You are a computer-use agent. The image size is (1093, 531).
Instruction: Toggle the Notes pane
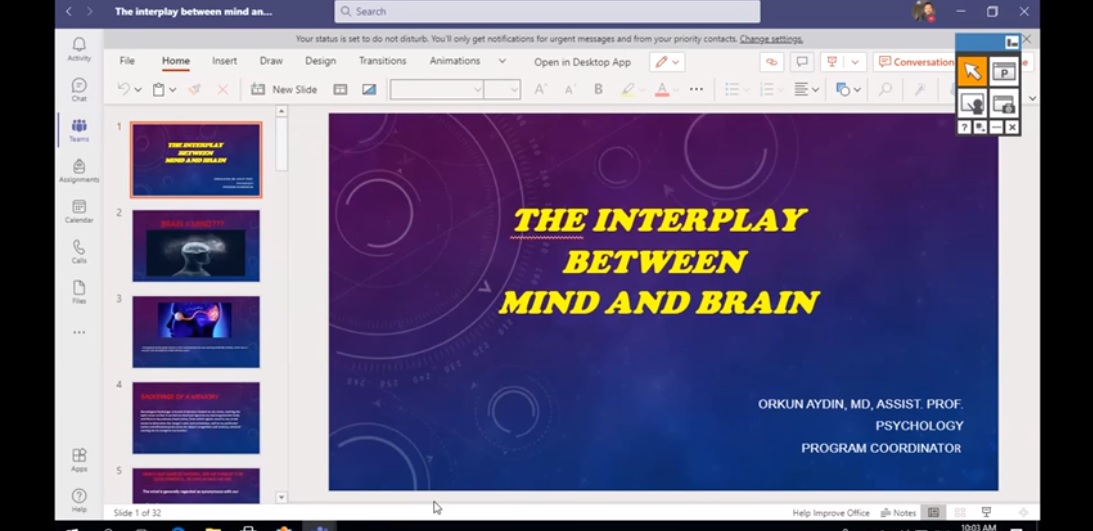(x=898, y=513)
